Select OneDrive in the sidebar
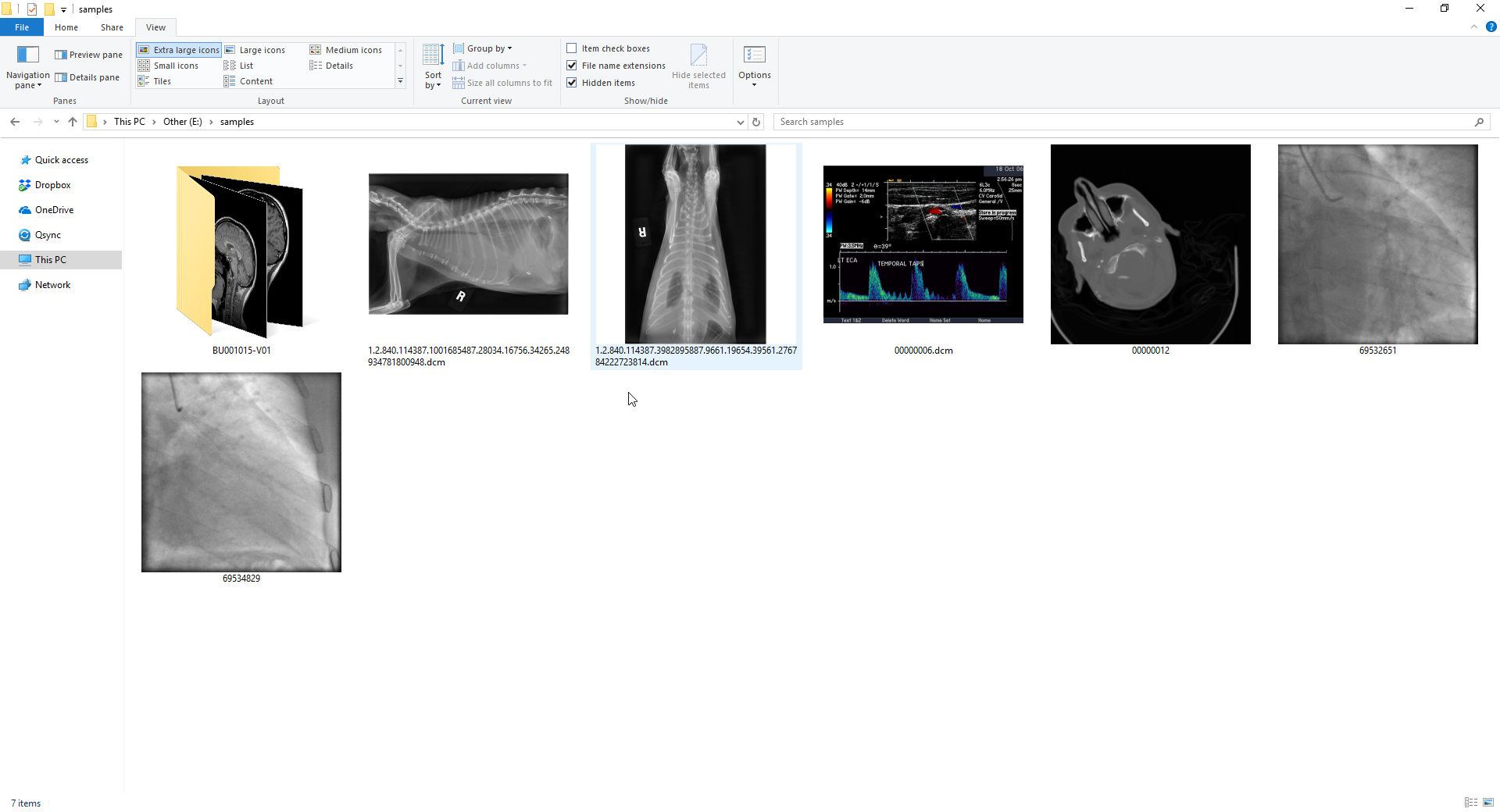 click(x=54, y=209)
